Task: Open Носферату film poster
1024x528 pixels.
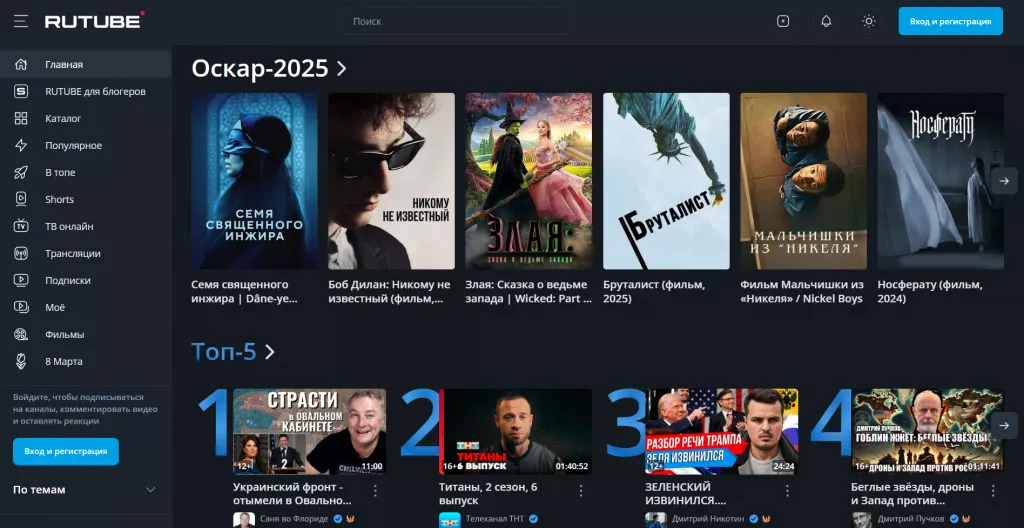Action: pos(940,181)
